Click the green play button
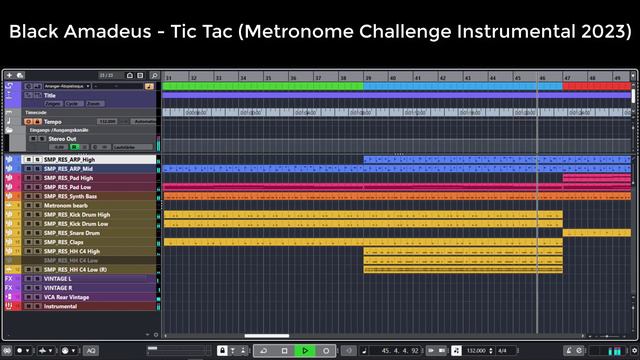This screenshot has width=640, height=360. click(305, 351)
